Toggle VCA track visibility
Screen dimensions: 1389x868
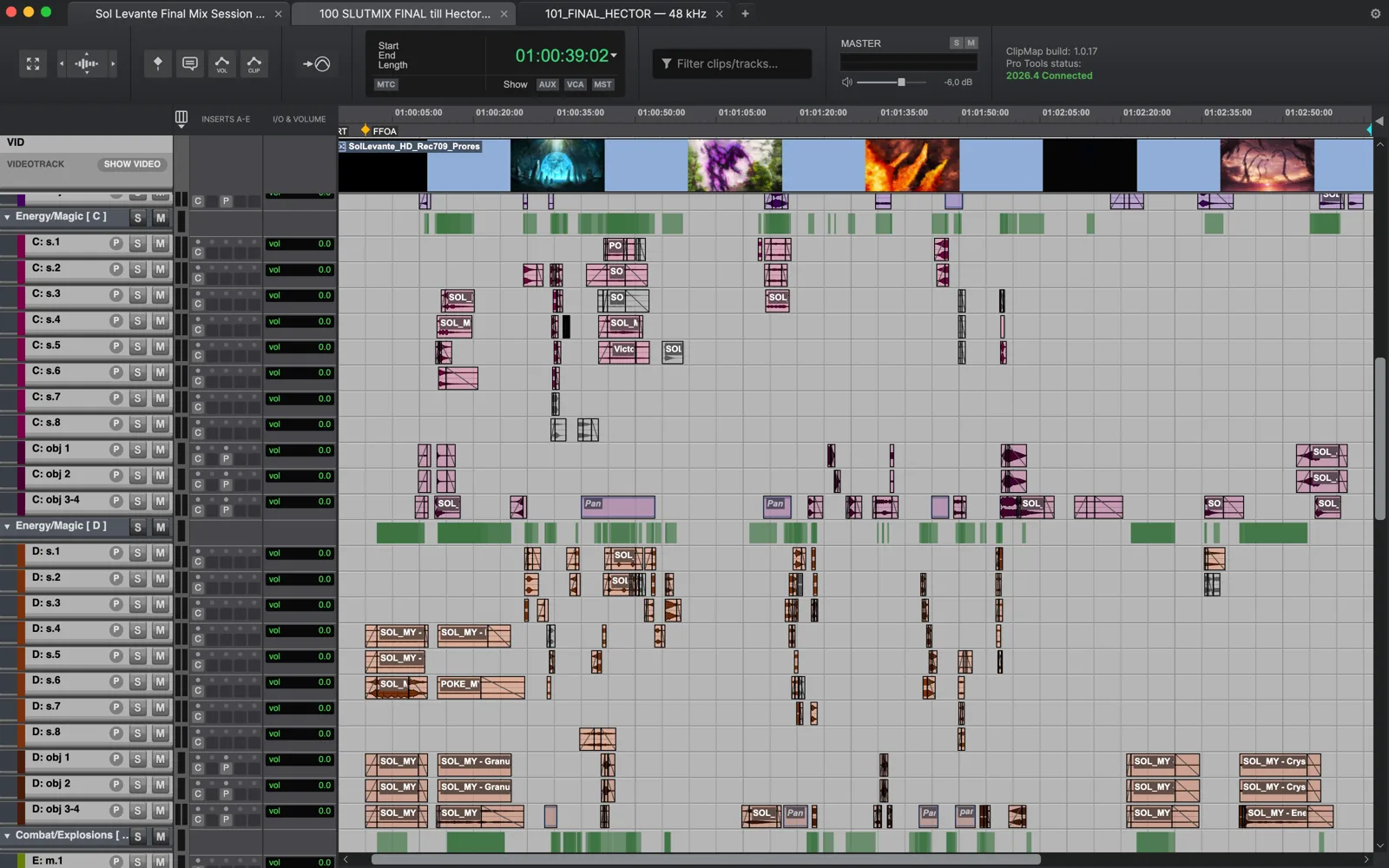(x=575, y=84)
